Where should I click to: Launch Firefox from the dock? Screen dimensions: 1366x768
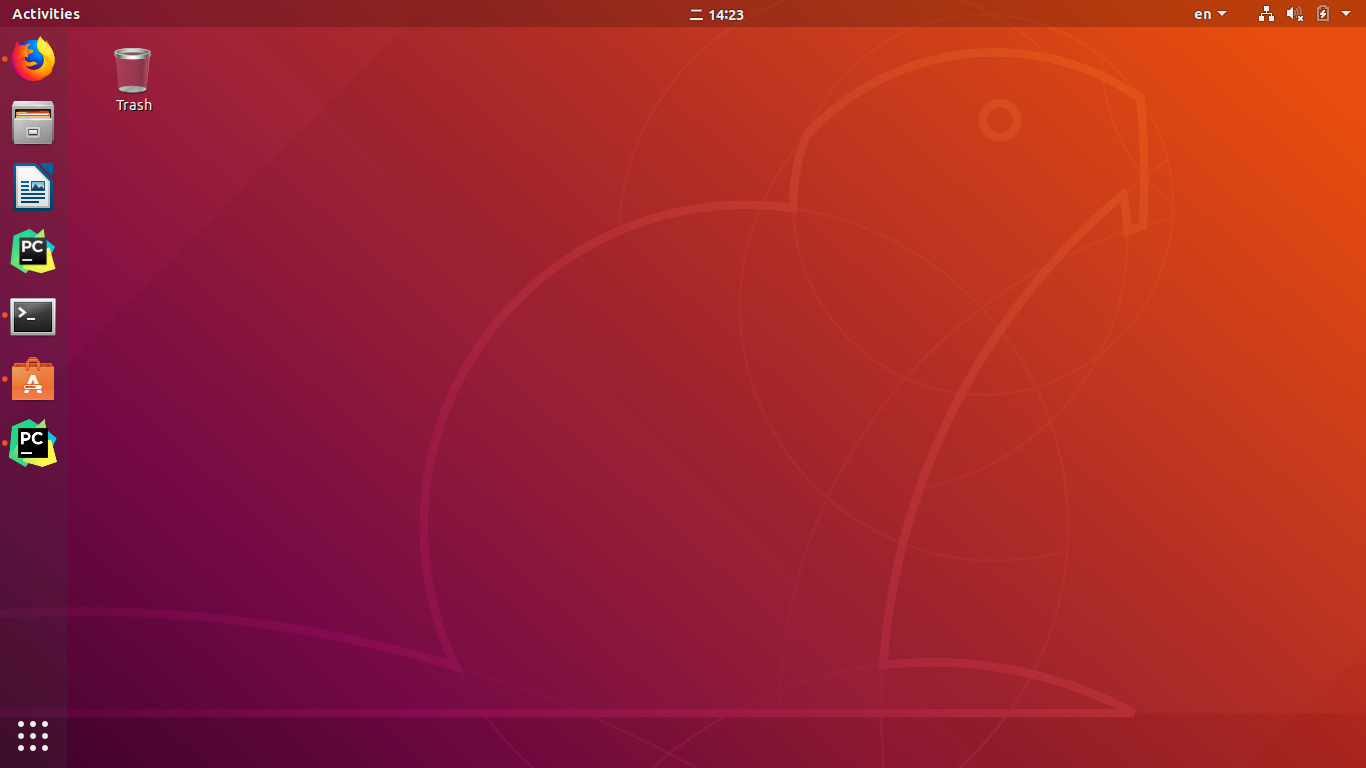(x=33, y=59)
